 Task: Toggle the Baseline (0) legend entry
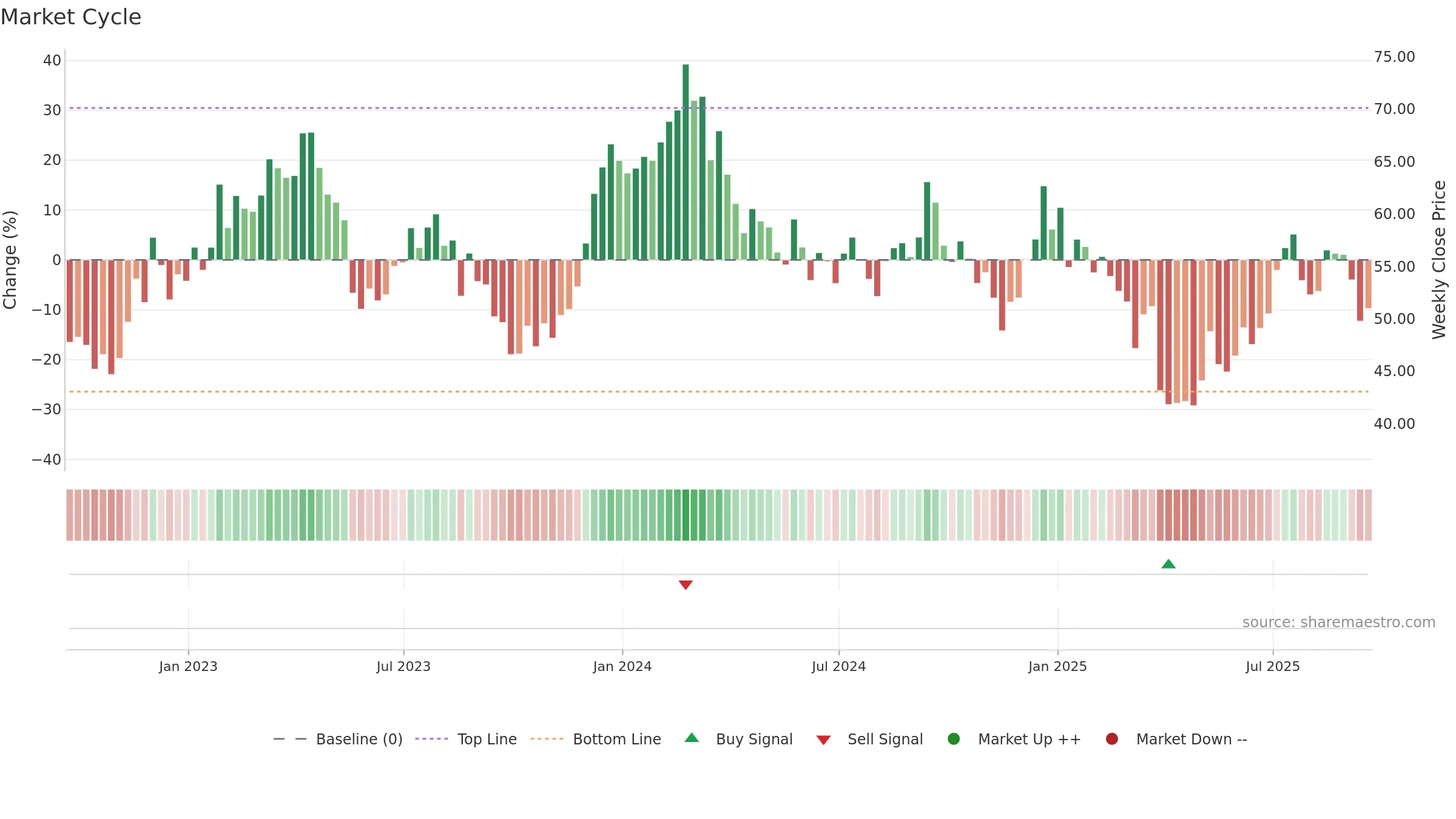coord(338,739)
